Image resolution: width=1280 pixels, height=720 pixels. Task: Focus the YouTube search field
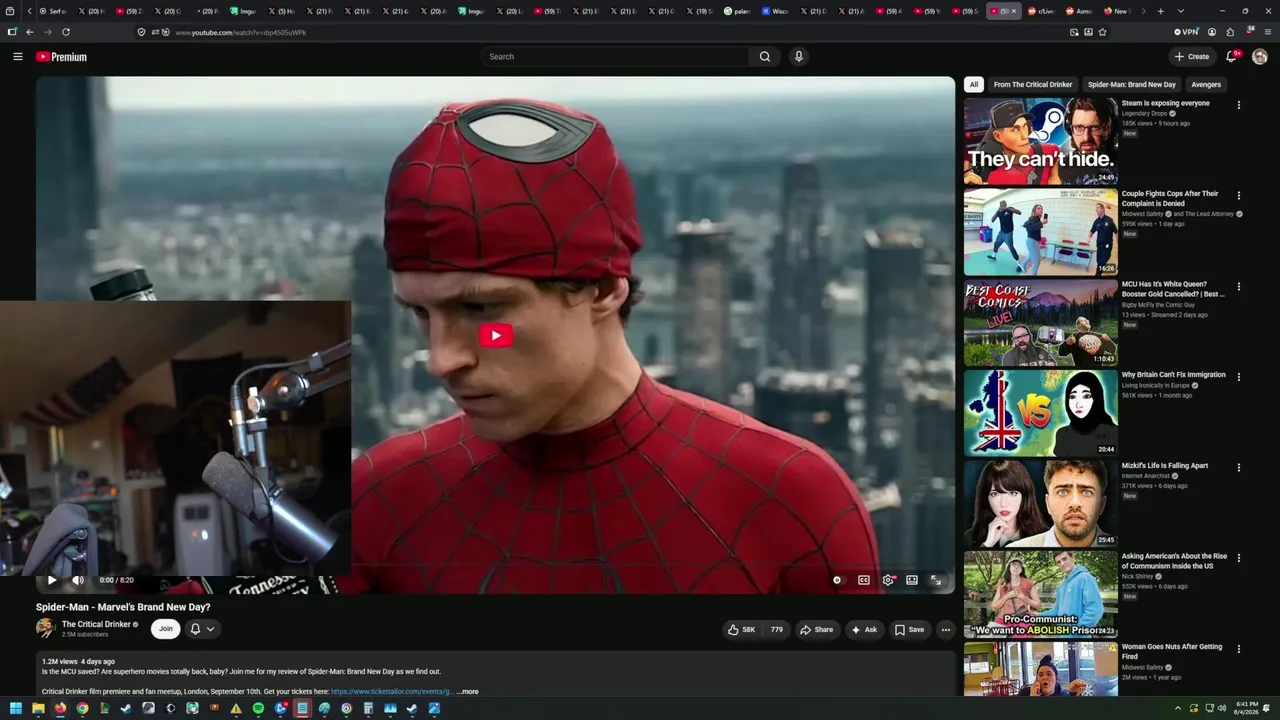615,57
